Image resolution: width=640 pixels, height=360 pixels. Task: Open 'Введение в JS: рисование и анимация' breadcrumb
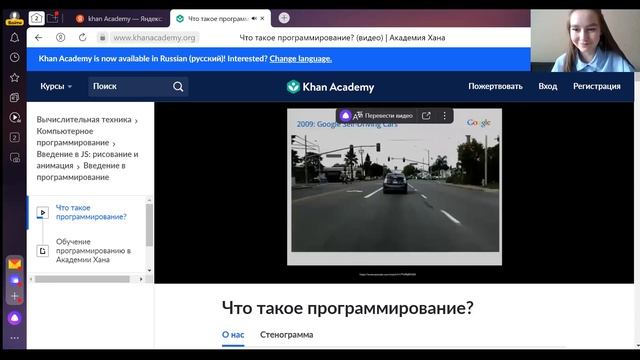[x=87, y=160]
